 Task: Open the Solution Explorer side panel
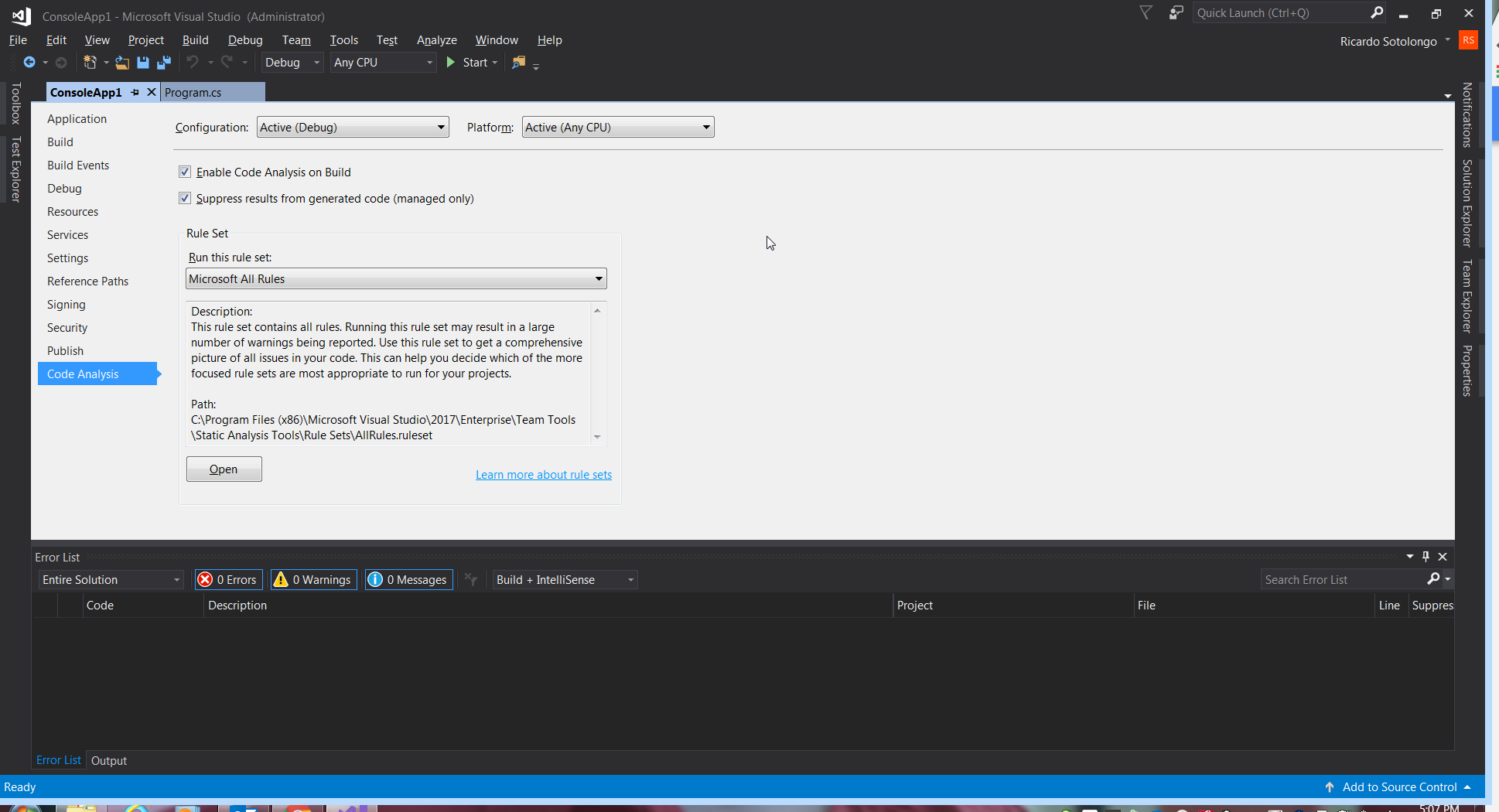[x=1467, y=203]
